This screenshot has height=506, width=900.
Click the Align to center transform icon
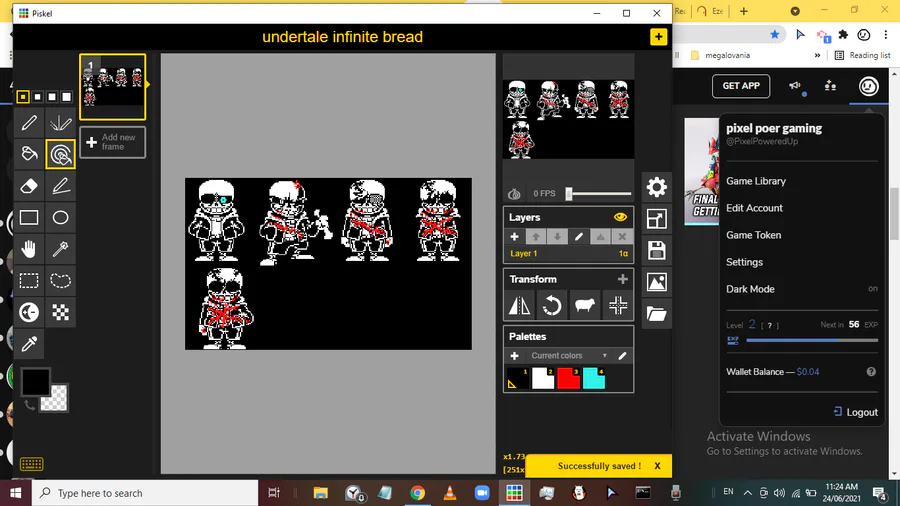[x=618, y=305]
